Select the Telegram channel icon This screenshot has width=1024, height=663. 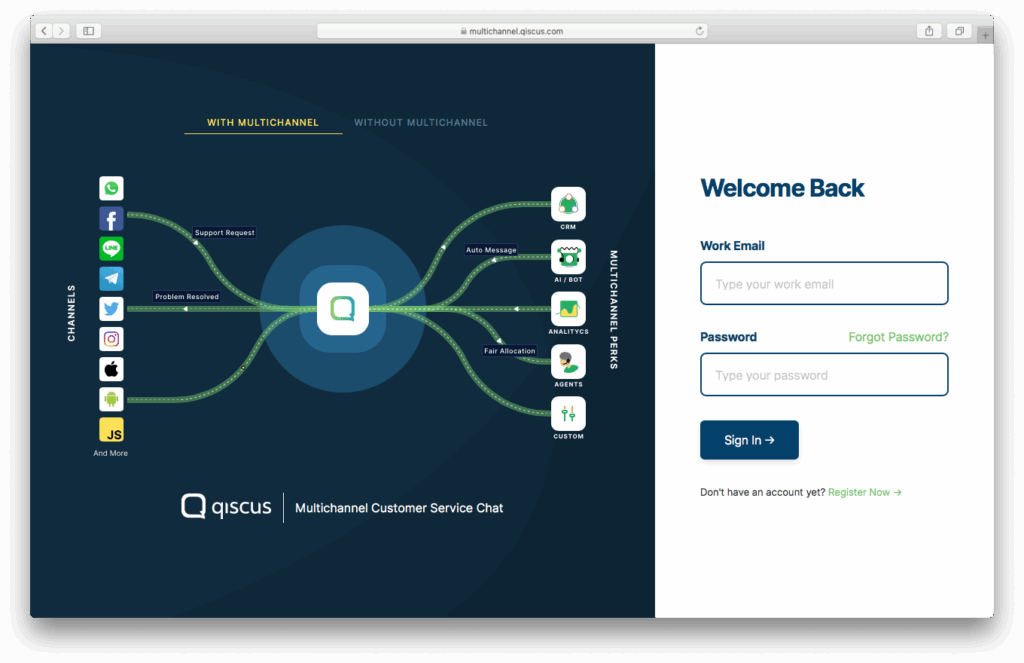111,278
